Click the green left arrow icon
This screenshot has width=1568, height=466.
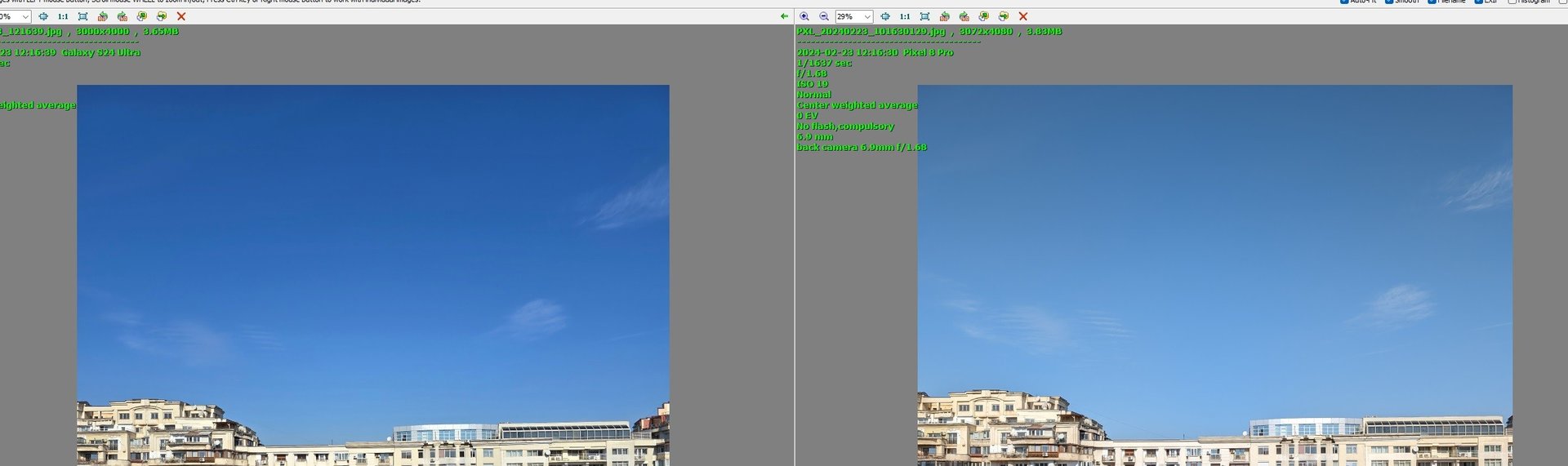pyautogui.click(x=785, y=16)
